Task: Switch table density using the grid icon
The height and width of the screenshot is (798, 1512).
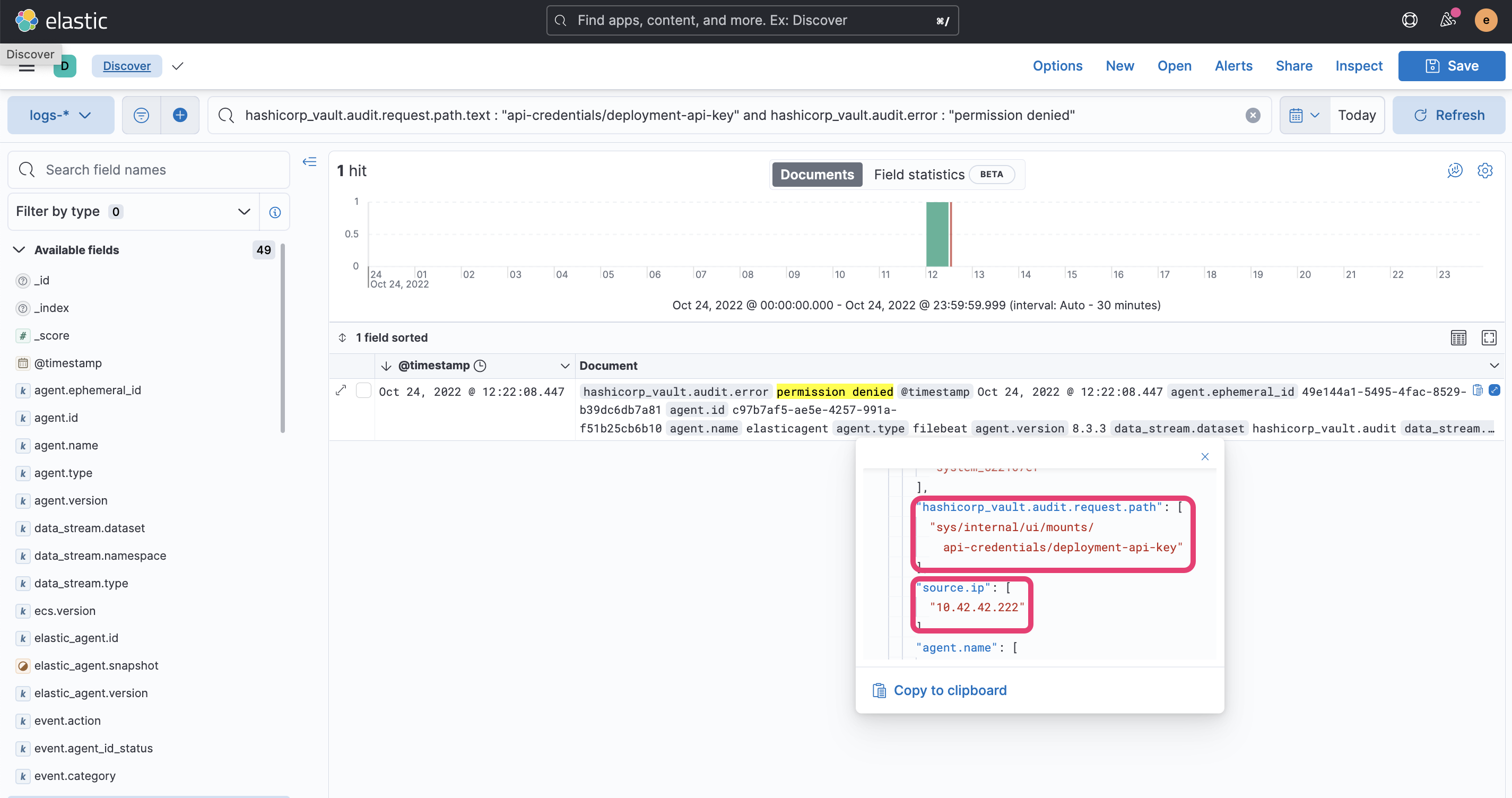Action: pos(1459,337)
